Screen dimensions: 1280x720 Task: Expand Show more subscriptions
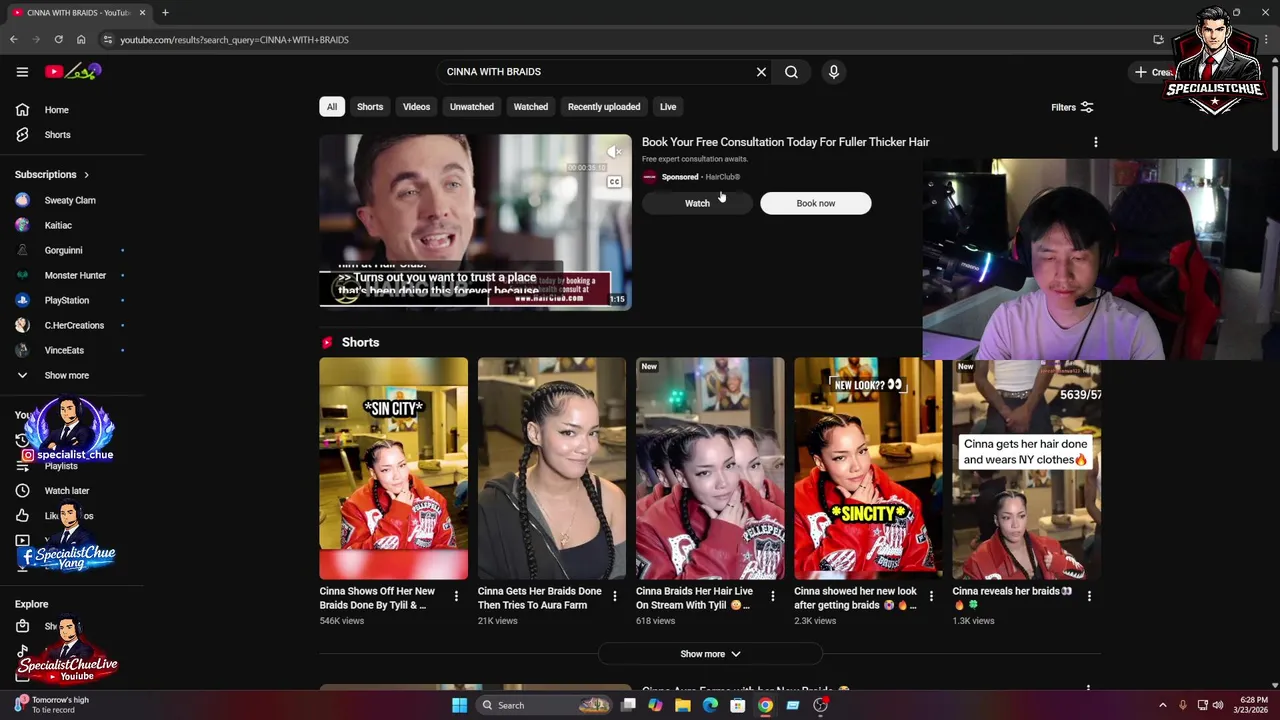point(66,375)
